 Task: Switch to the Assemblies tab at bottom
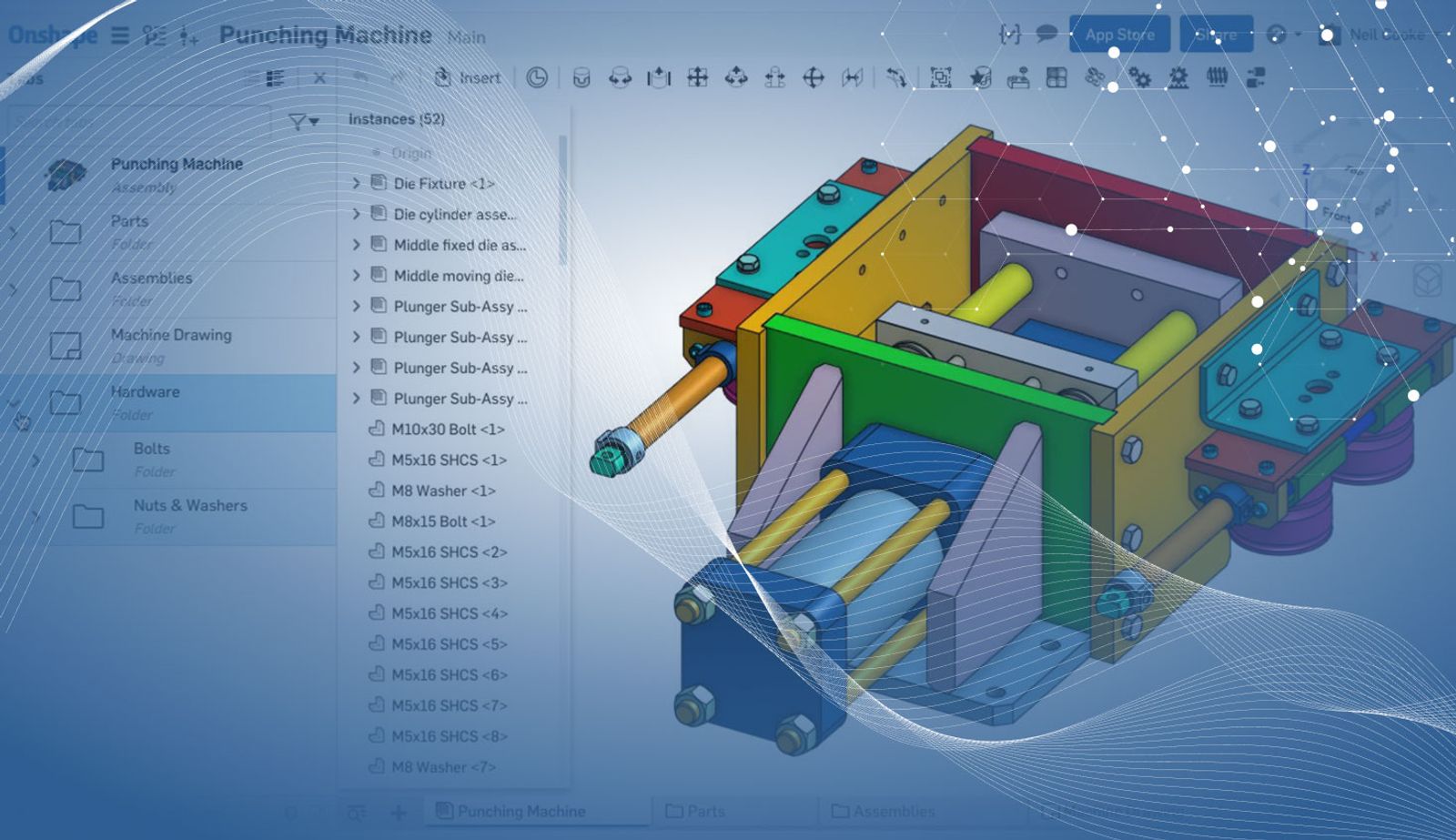tap(883, 811)
